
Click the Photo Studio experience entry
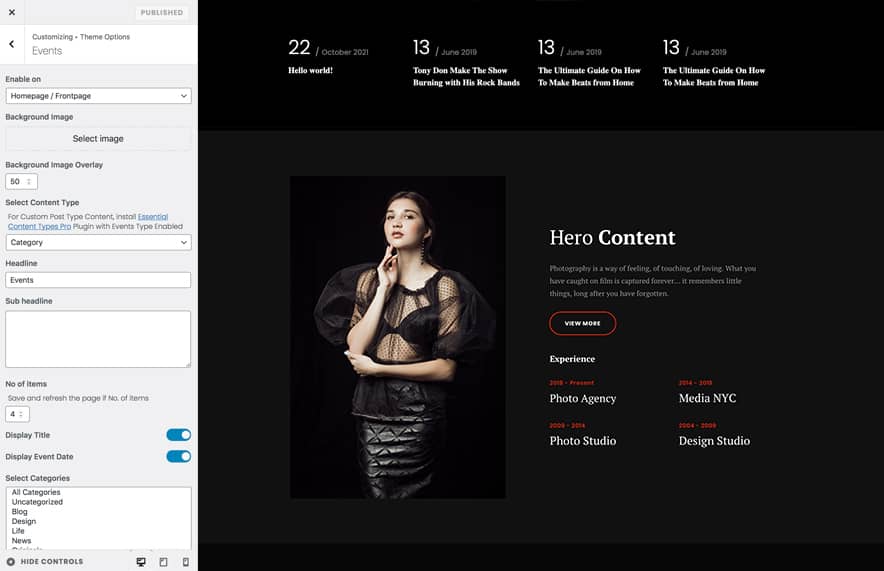(582, 441)
